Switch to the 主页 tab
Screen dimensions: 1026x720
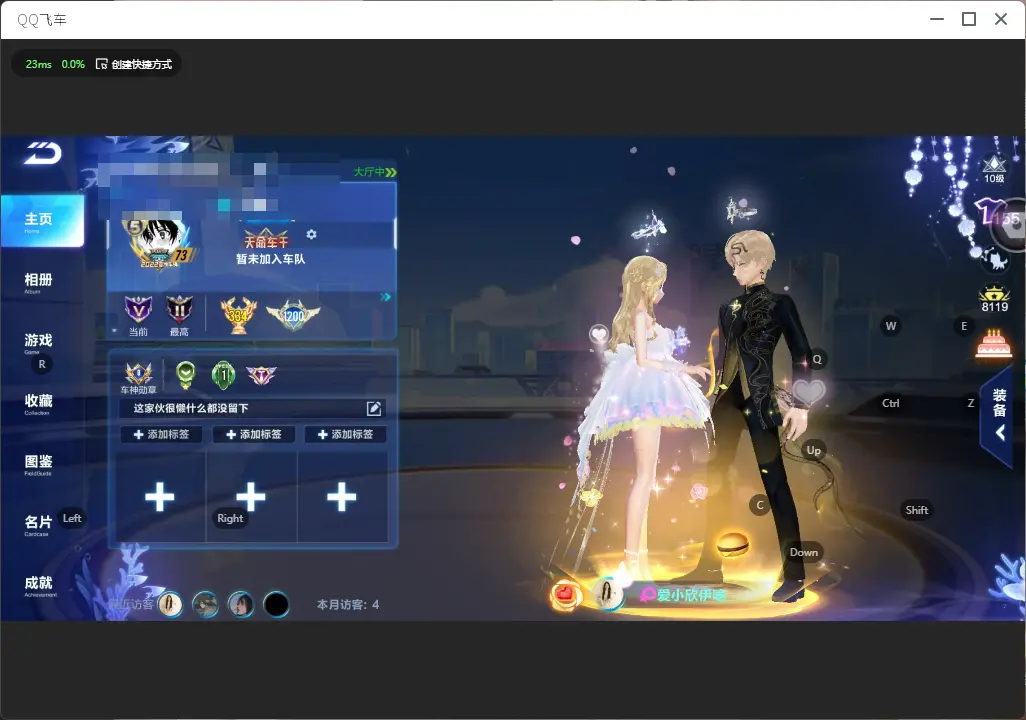point(43,221)
